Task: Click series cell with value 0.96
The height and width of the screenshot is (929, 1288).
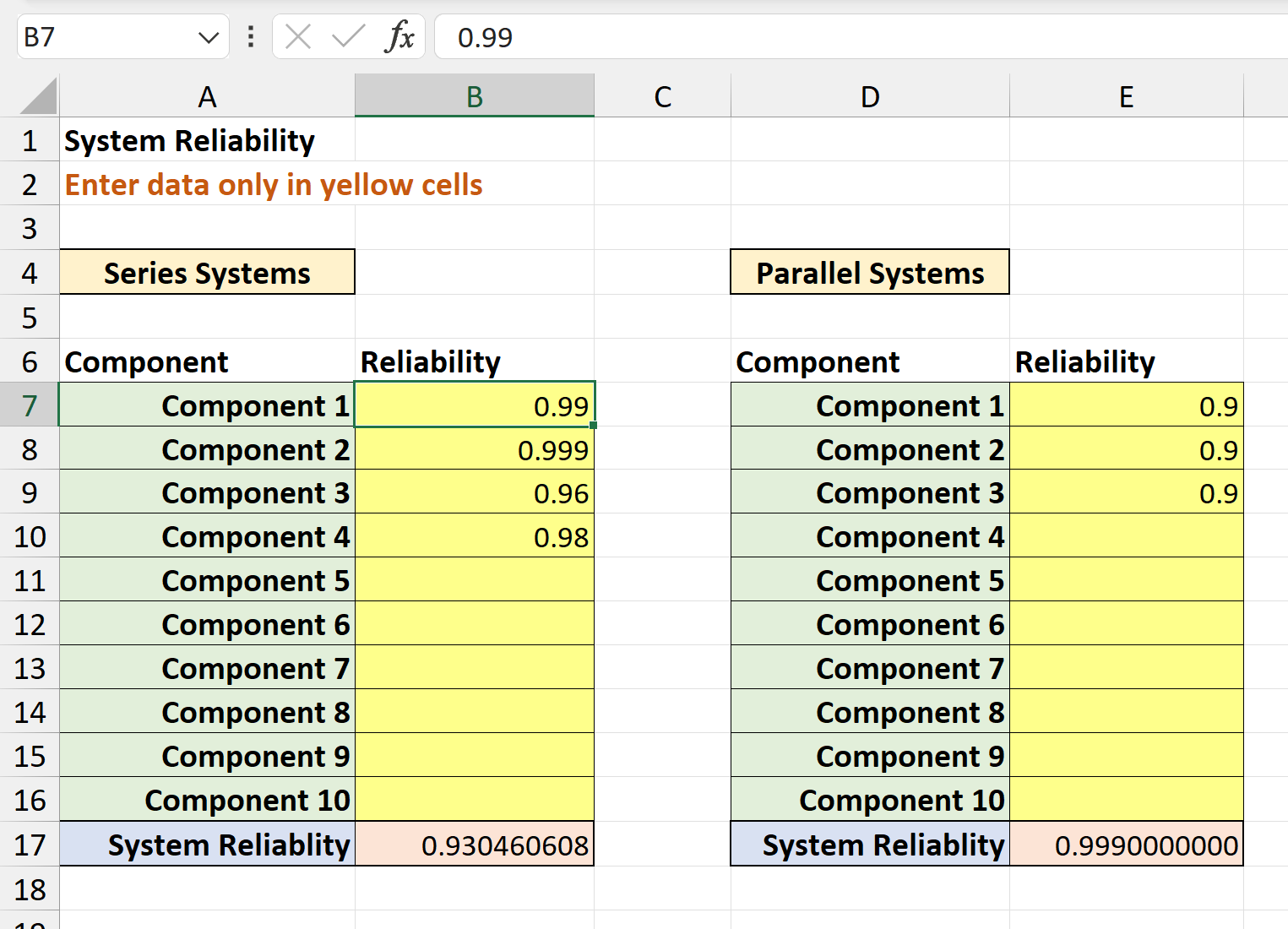Action: pos(475,492)
